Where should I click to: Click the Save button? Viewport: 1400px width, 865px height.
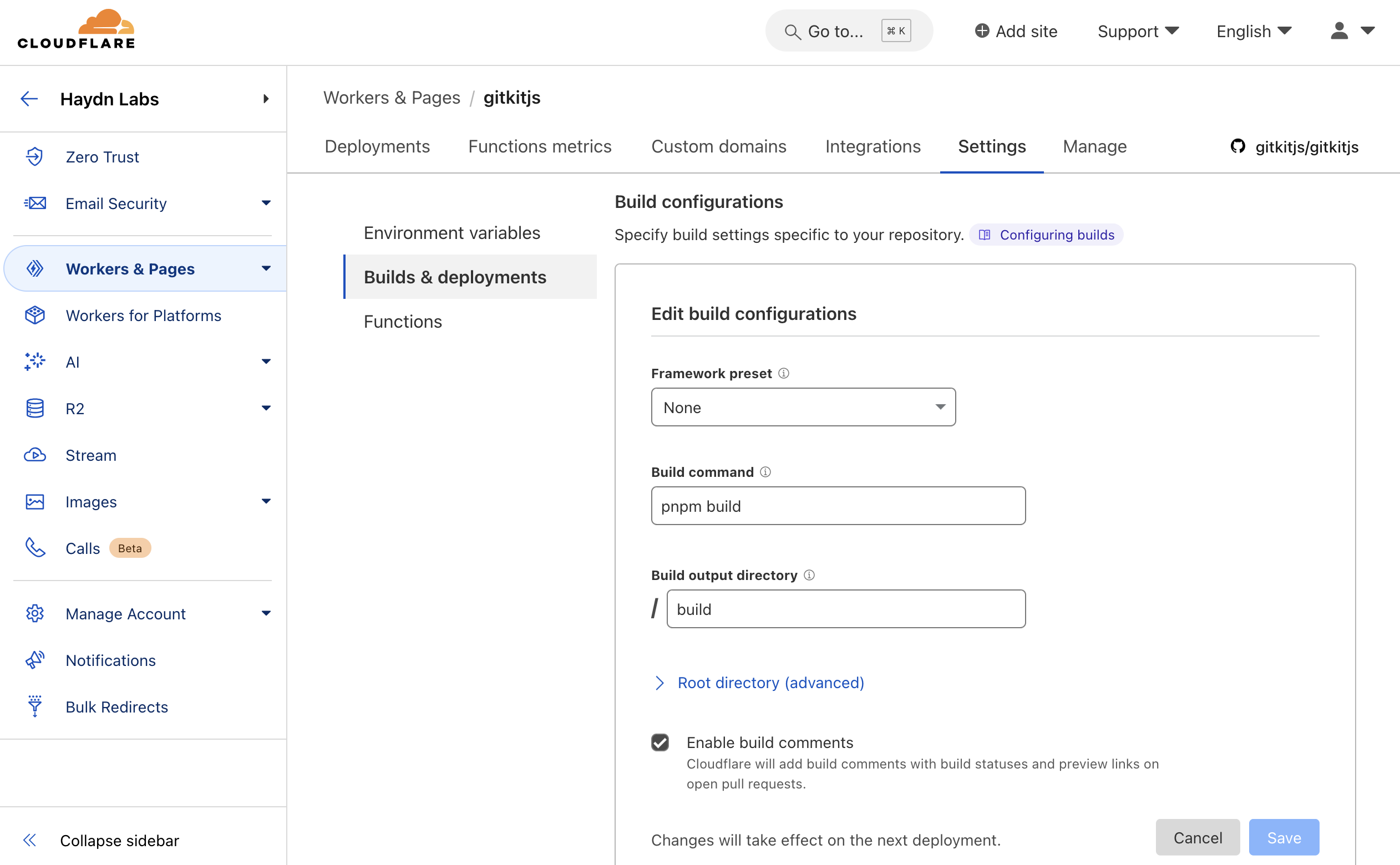click(1284, 837)
